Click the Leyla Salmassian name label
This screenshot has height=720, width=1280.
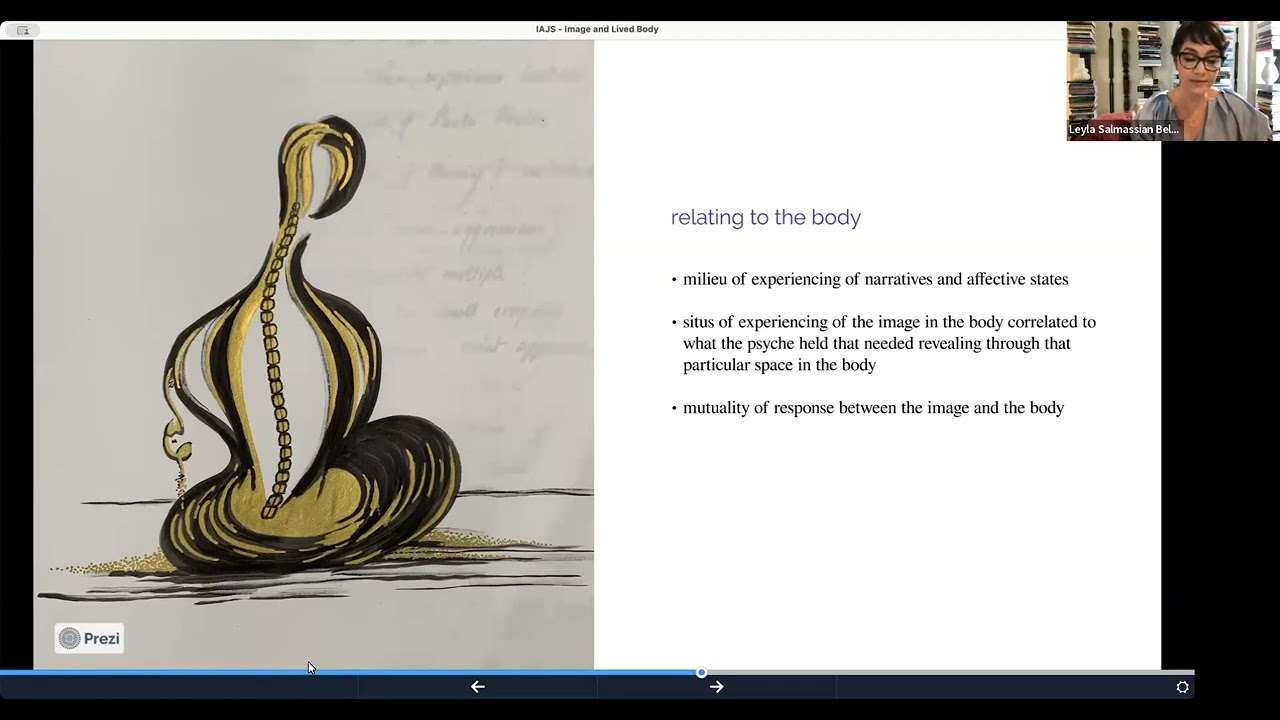click(x=1124, y=129)
